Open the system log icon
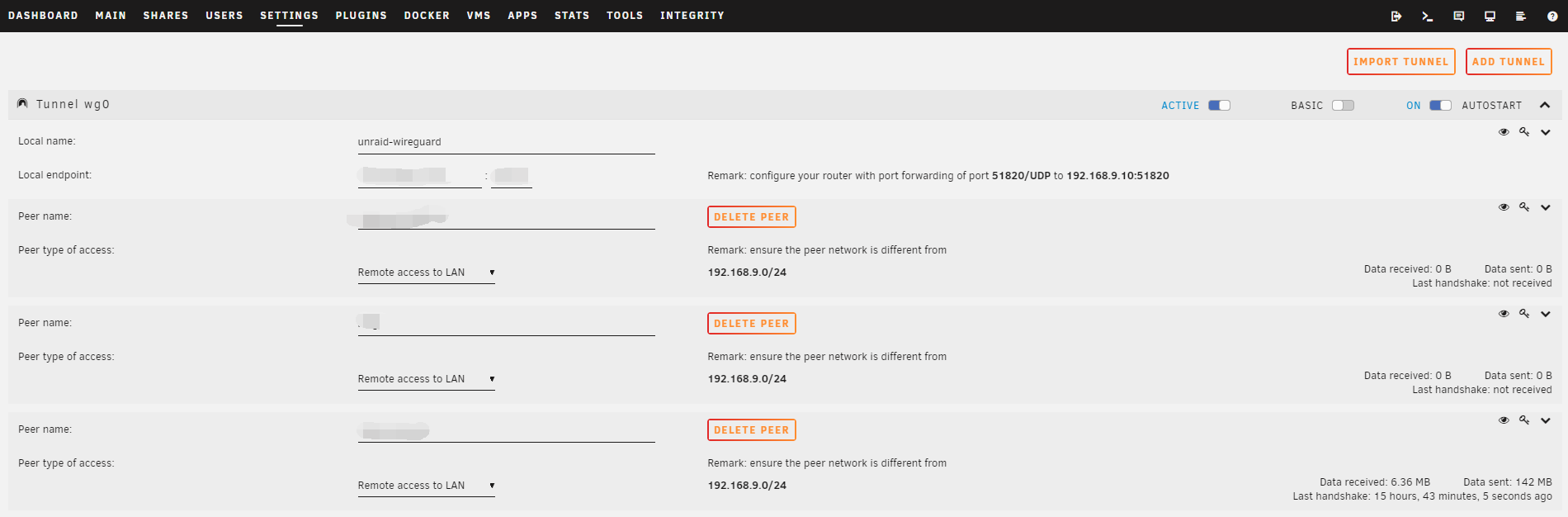Screen dimensions: 1568x517 [1521, 16]
